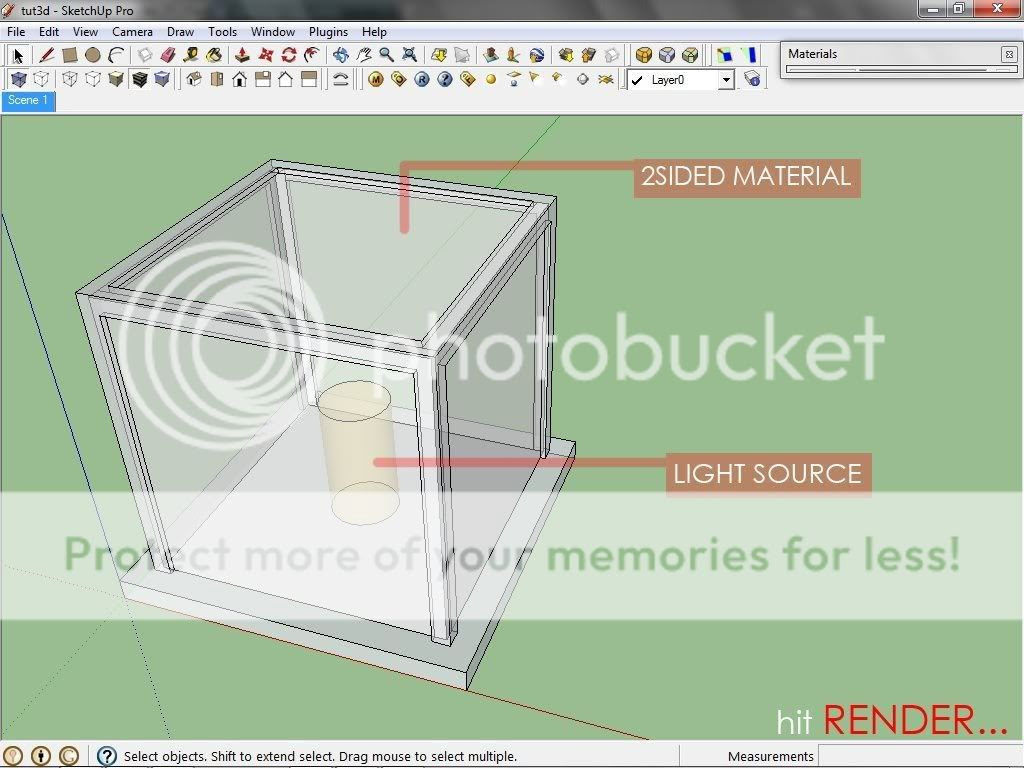
Task: Open V-Ray options tag icon
Action: coord(398,80)
